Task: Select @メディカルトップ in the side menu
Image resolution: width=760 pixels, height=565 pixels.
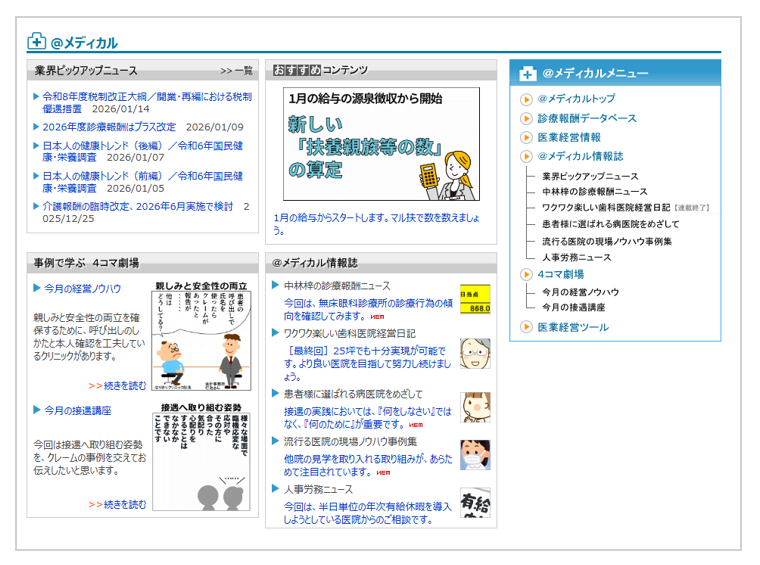Action: tap(576, 99)
